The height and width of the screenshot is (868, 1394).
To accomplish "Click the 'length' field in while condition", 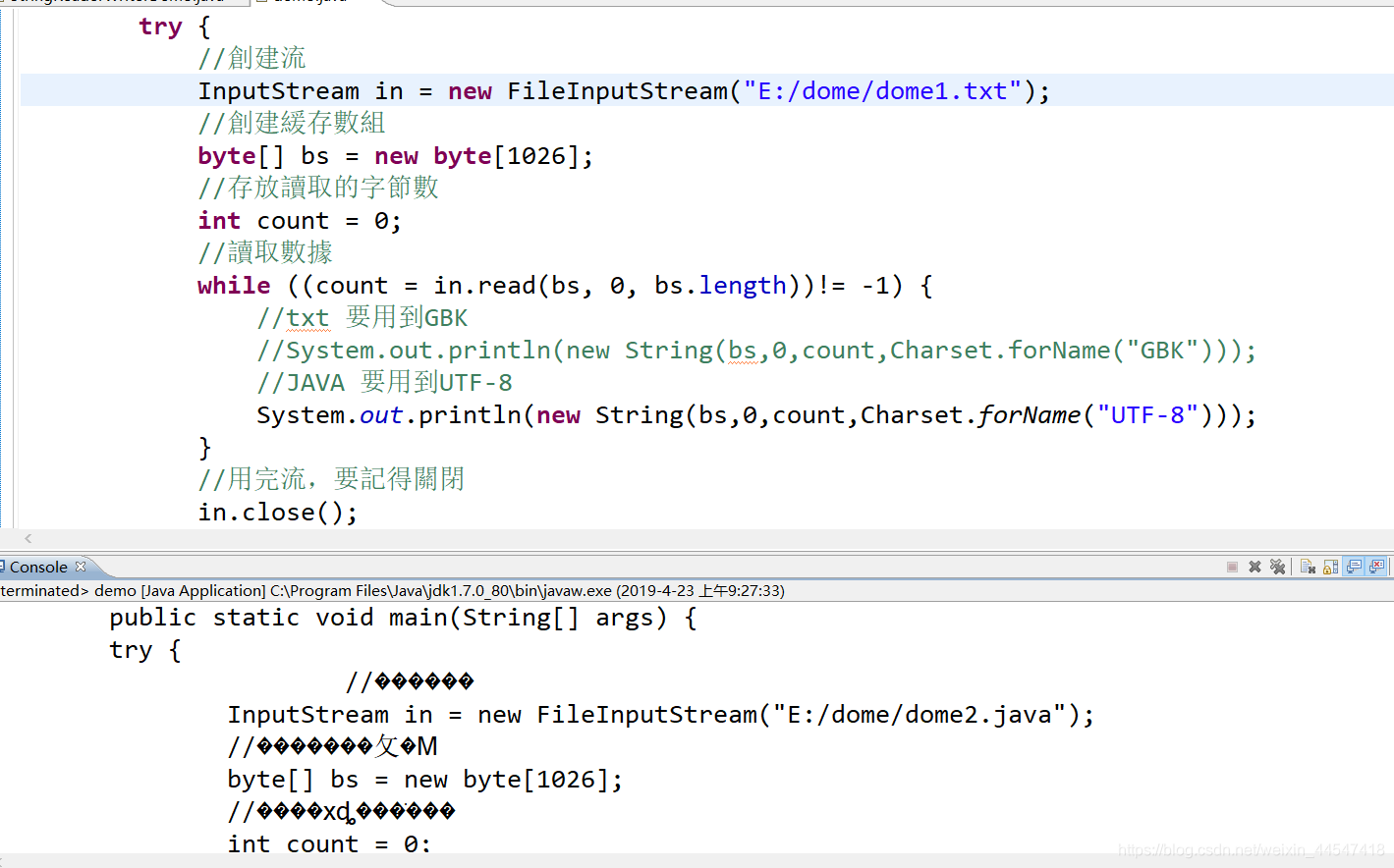I will (743, 286).
